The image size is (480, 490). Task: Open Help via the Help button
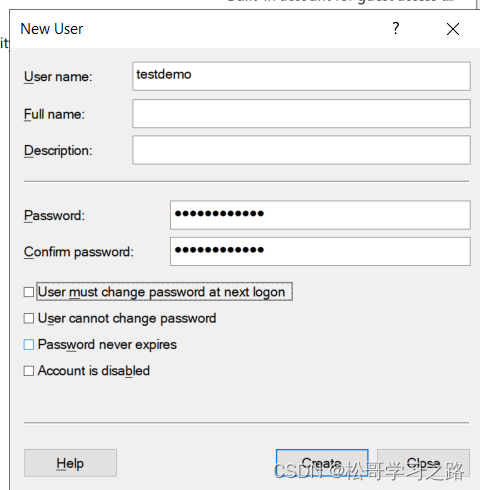(70, 463)
